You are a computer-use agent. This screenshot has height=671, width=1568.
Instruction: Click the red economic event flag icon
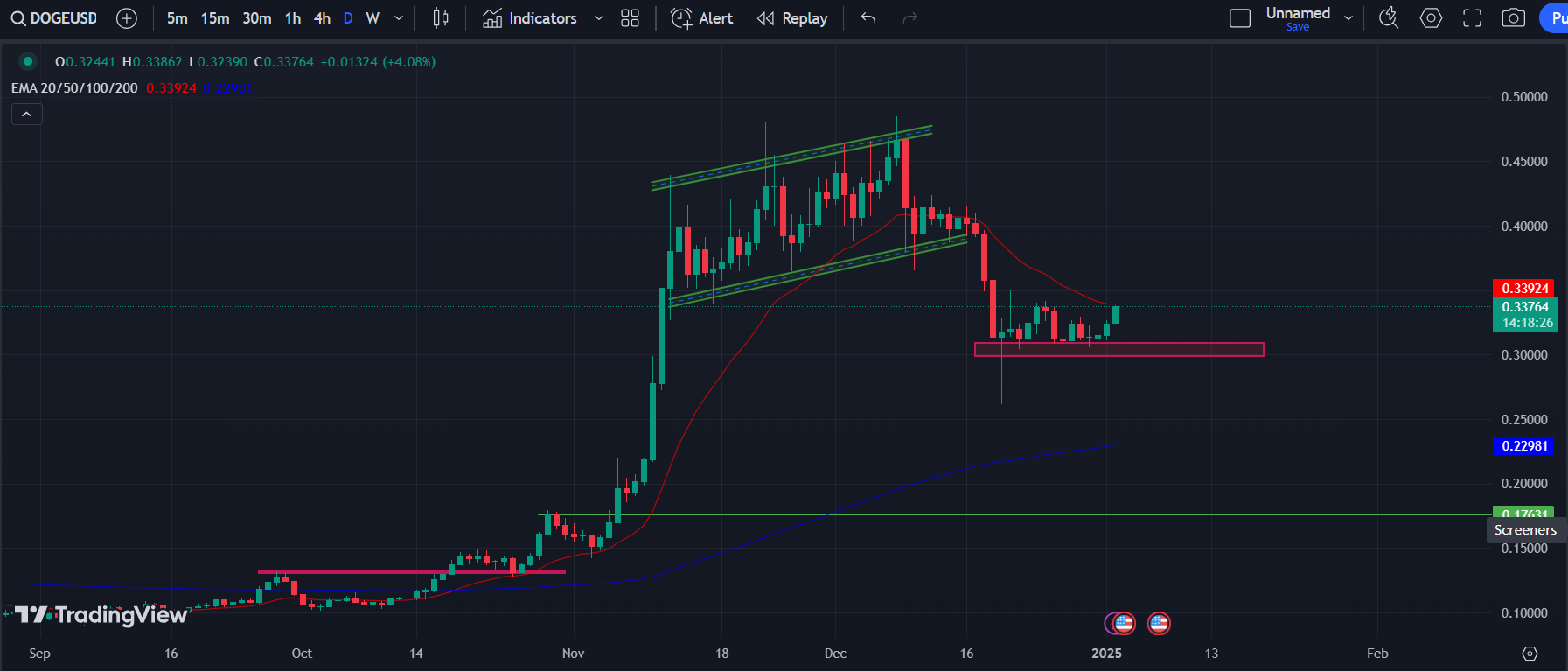pos(1159,623)
